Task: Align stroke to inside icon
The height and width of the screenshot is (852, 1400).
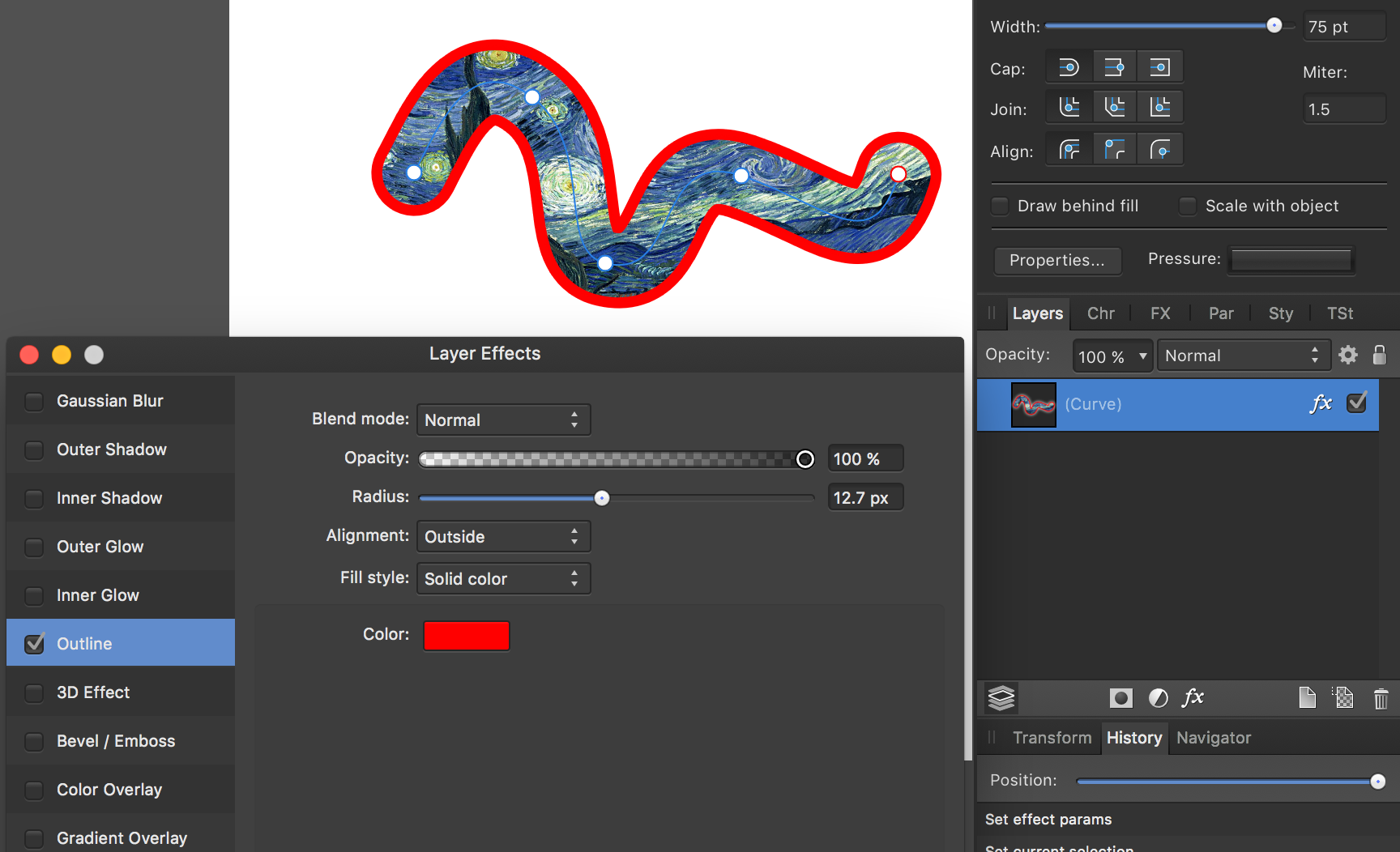Action: tap(1114, 149)
